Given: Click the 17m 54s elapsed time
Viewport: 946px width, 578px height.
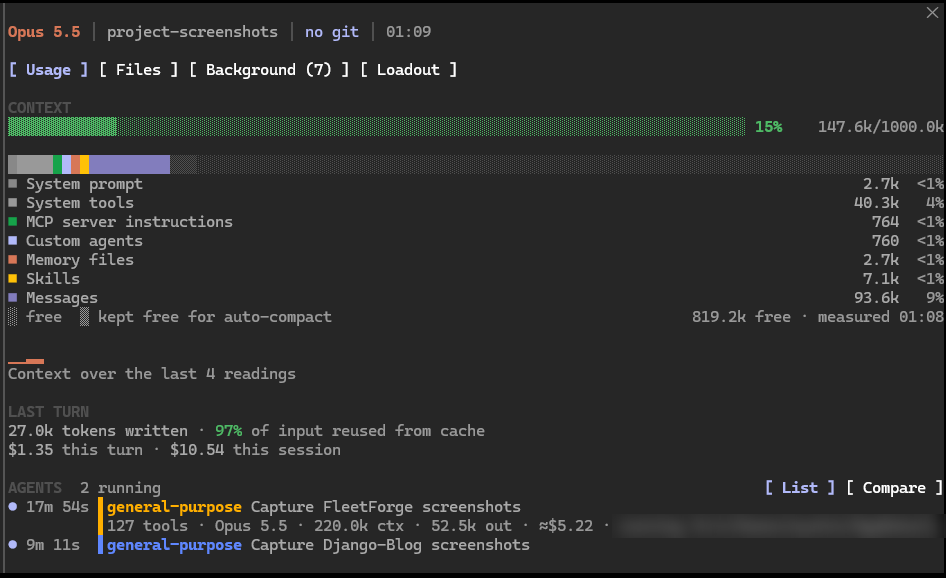Looking at the screenshot, I should pos(57,507).
